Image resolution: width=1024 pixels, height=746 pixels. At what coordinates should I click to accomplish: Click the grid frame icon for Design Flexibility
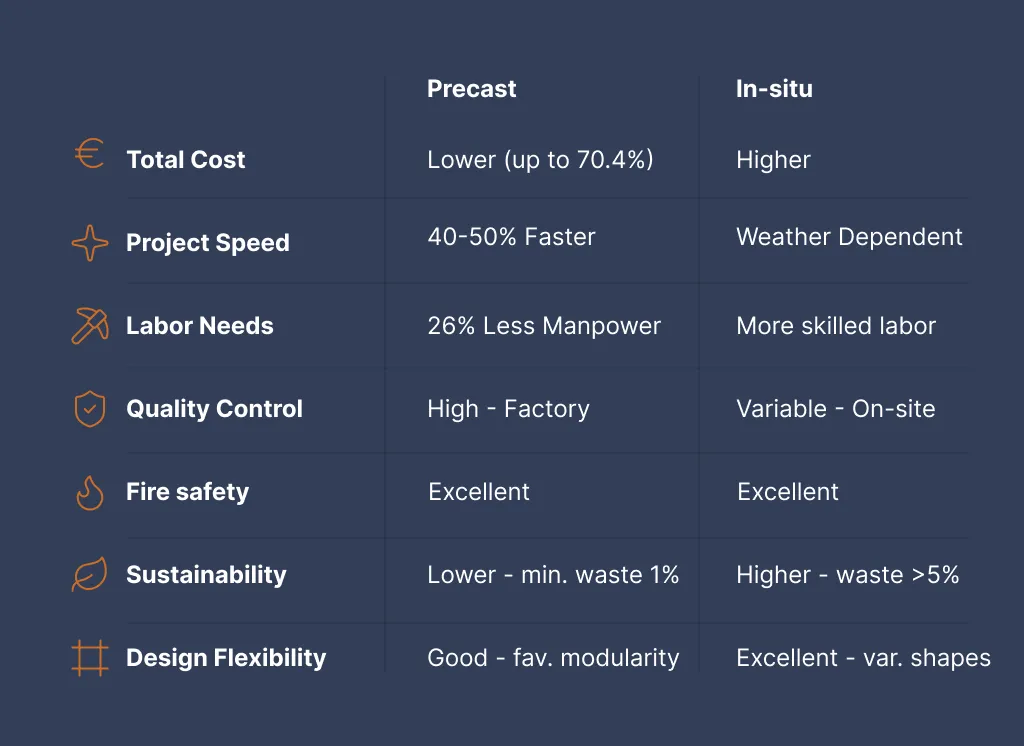(x=89, y=658)
